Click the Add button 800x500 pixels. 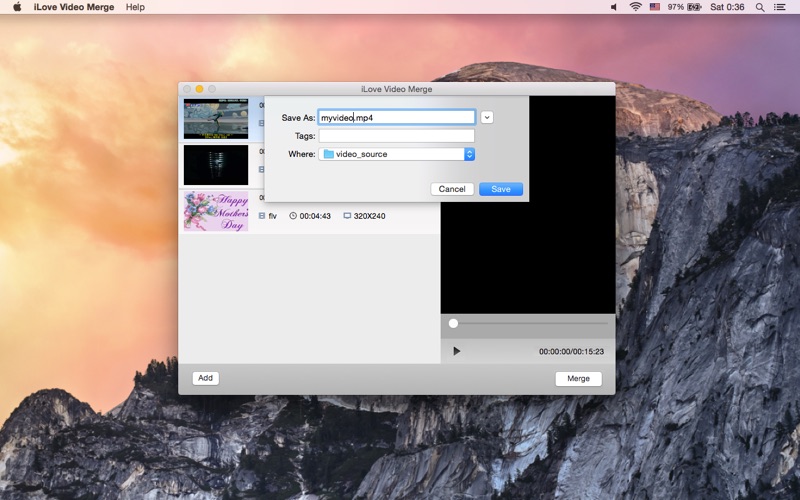(206, 378)
